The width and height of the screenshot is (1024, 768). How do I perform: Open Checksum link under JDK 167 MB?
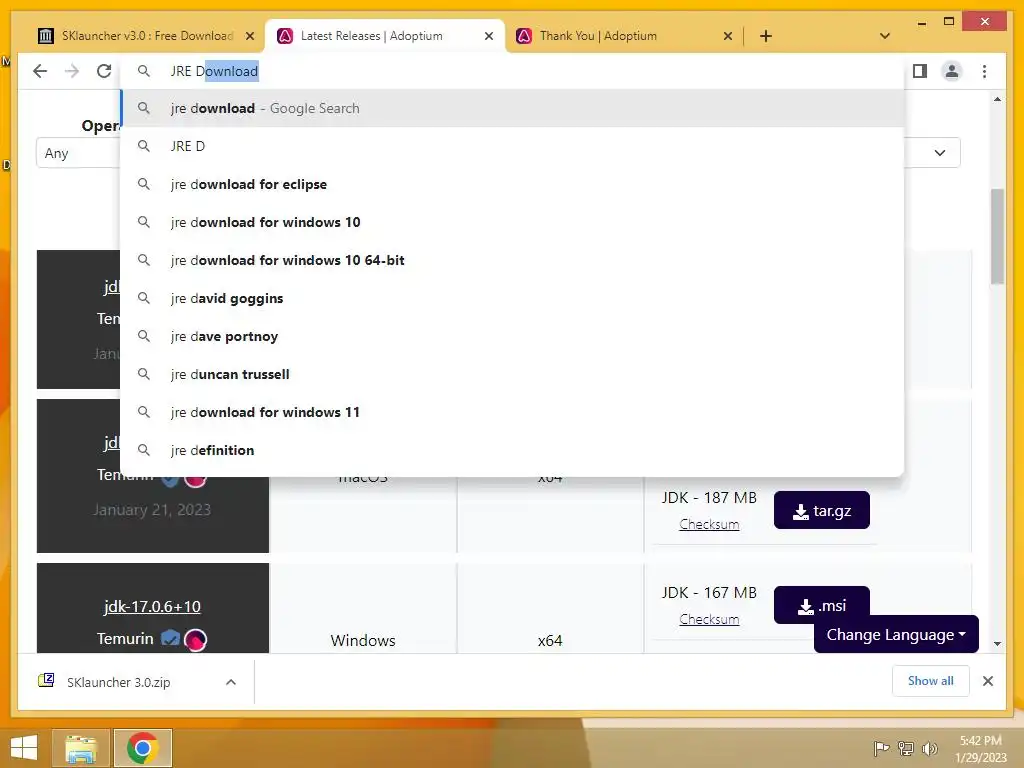[709, 619]
